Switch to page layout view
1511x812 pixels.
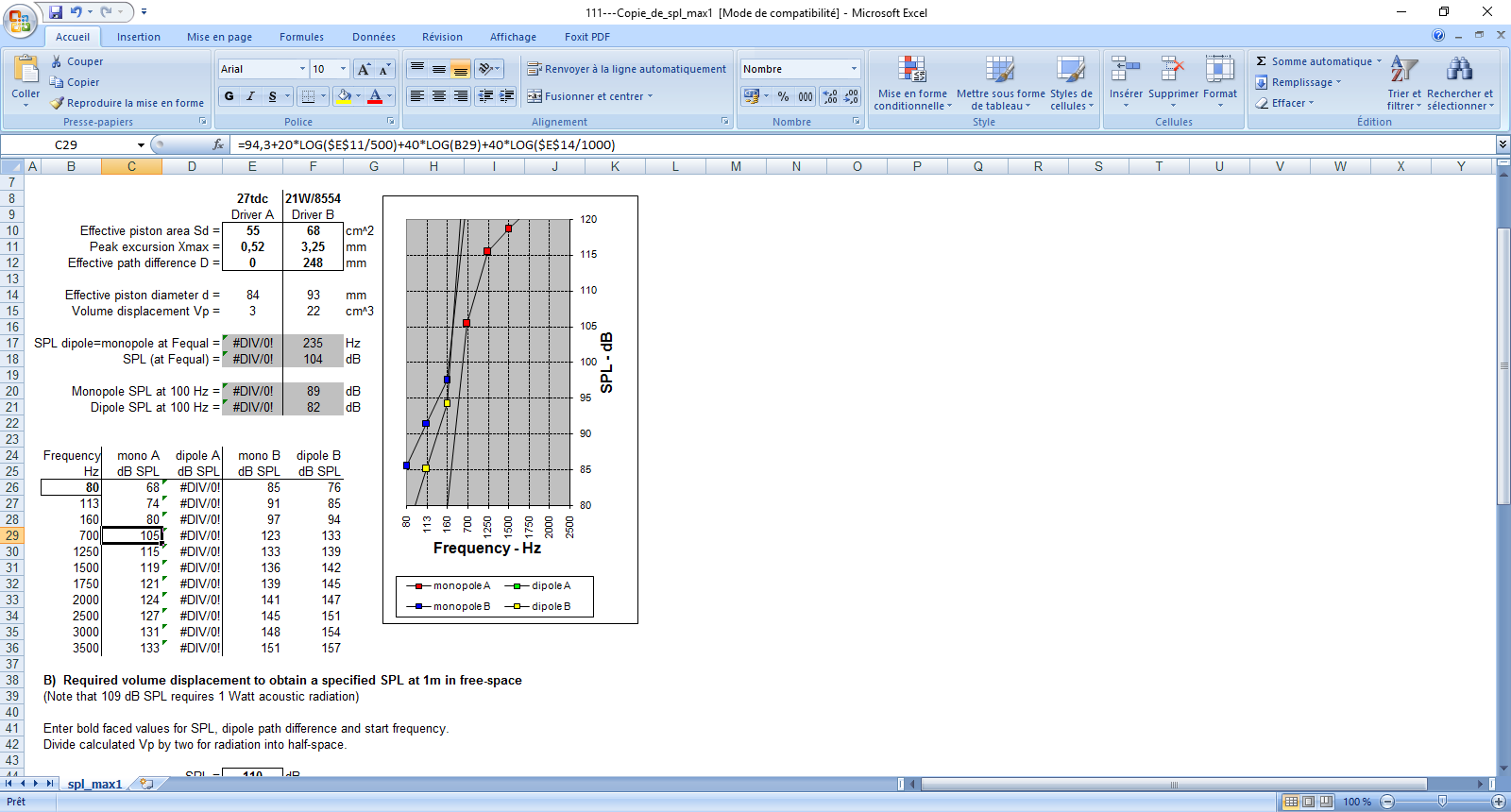pyautogui.click(x=1309, y=802)
